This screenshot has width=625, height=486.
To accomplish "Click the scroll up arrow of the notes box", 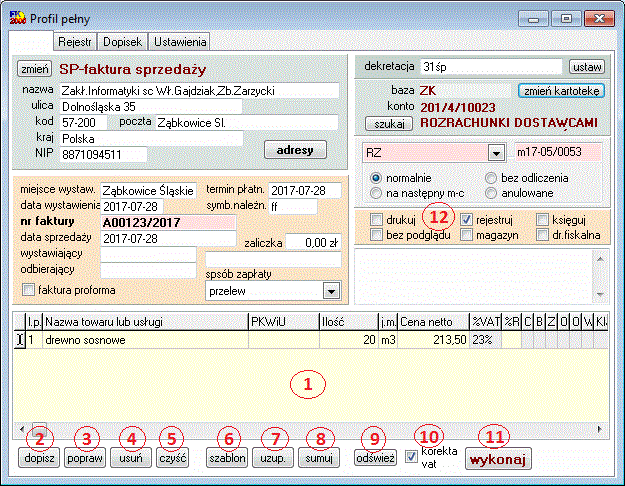I will [x=601, y=259].
